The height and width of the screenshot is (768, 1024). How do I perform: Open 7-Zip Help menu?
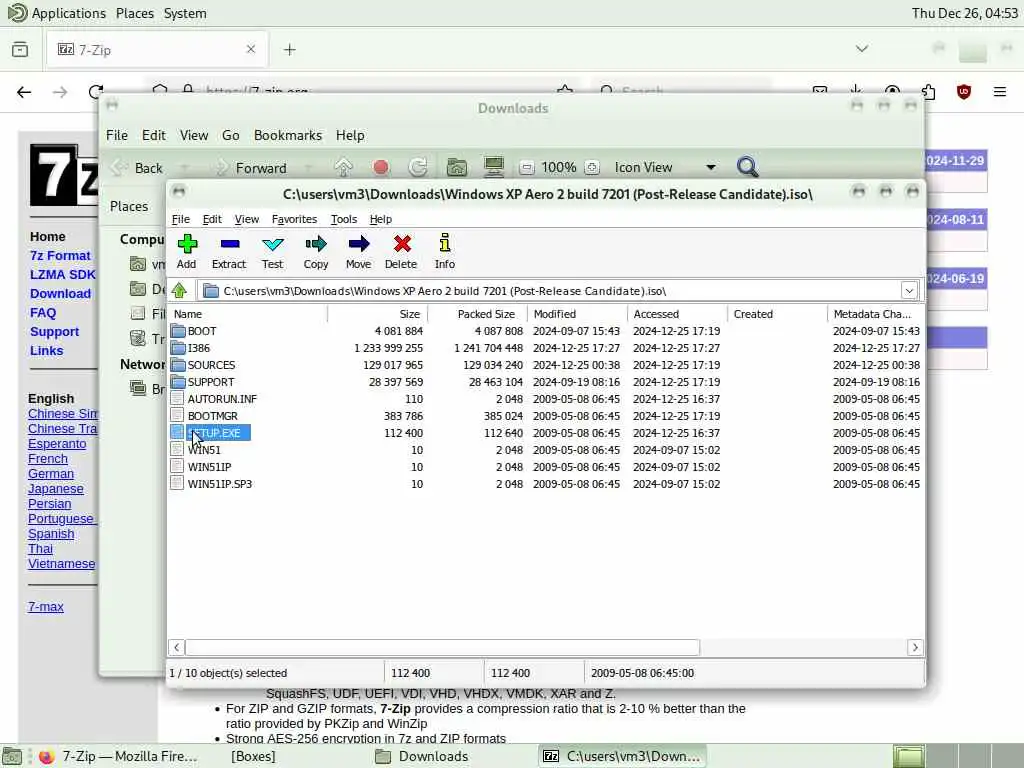click(x=380, y=219)
